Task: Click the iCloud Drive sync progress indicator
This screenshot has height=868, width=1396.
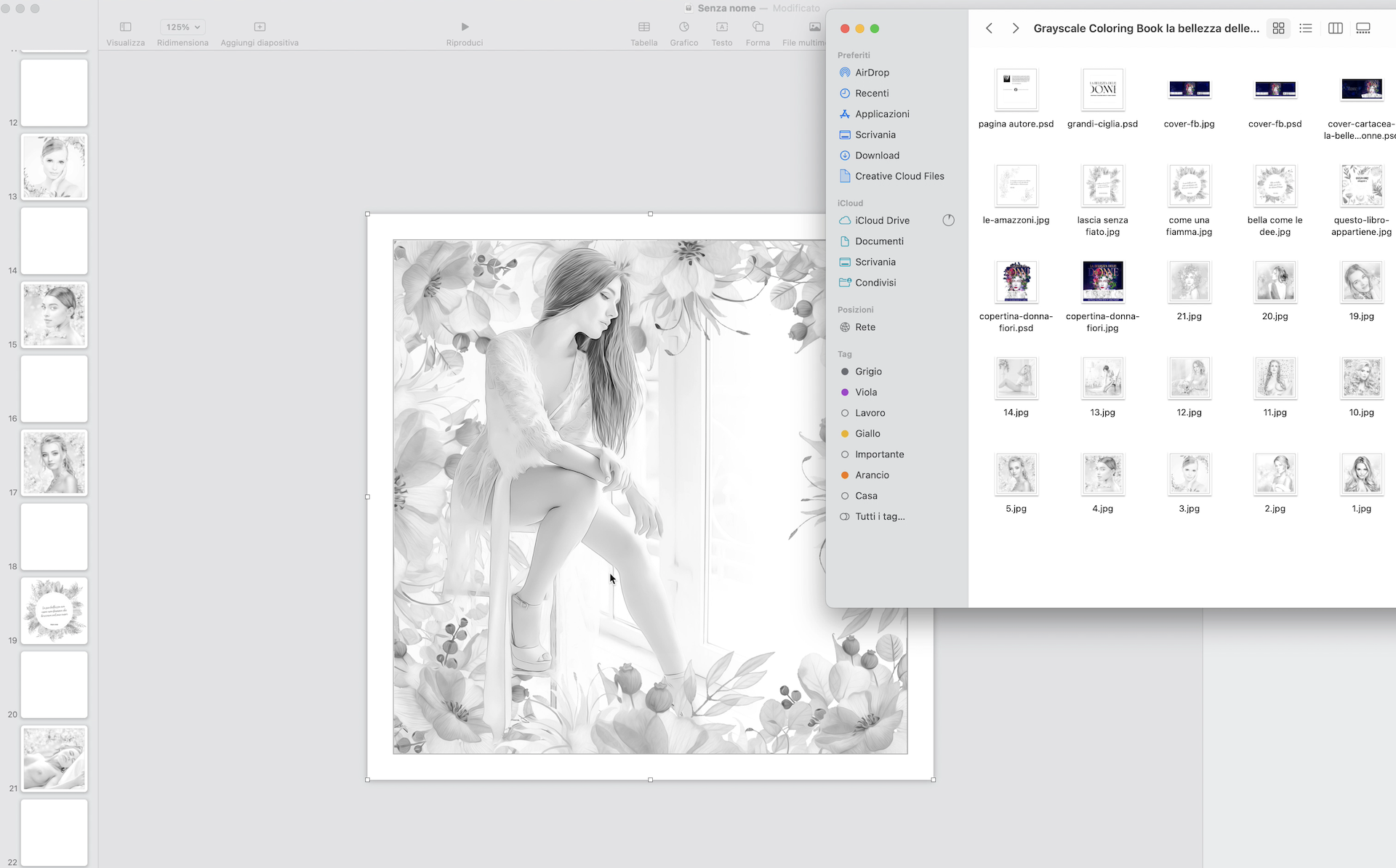Action: (948, 220)
